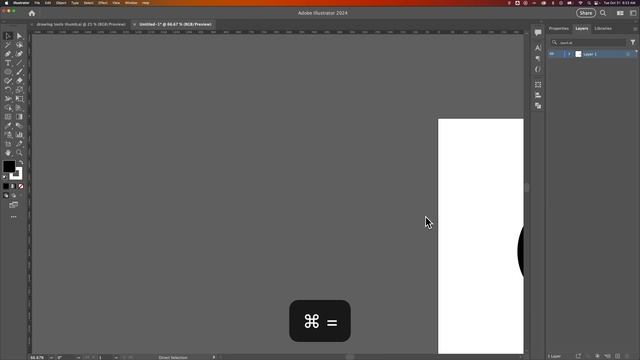Select the Blend tool
This screenshot has height=360, width=640.
click(19, 126)
